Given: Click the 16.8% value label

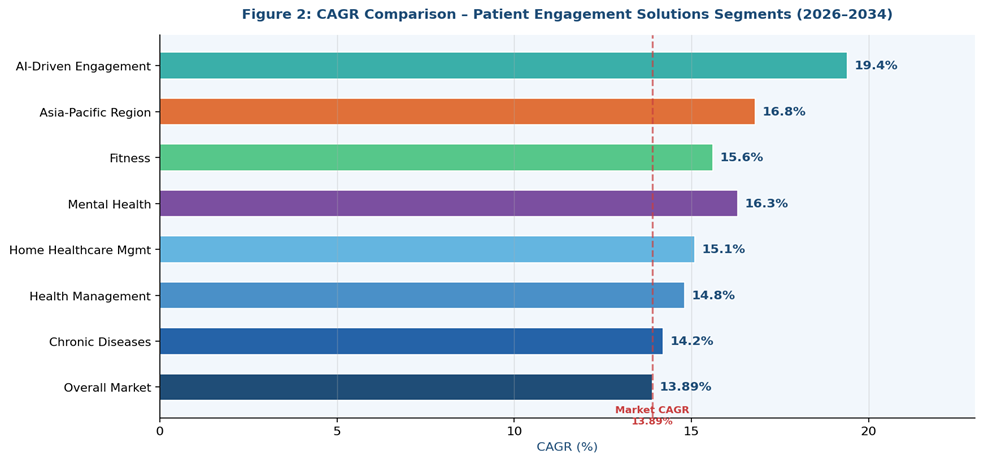Looking at the screenshot, I should pos(783,112).
